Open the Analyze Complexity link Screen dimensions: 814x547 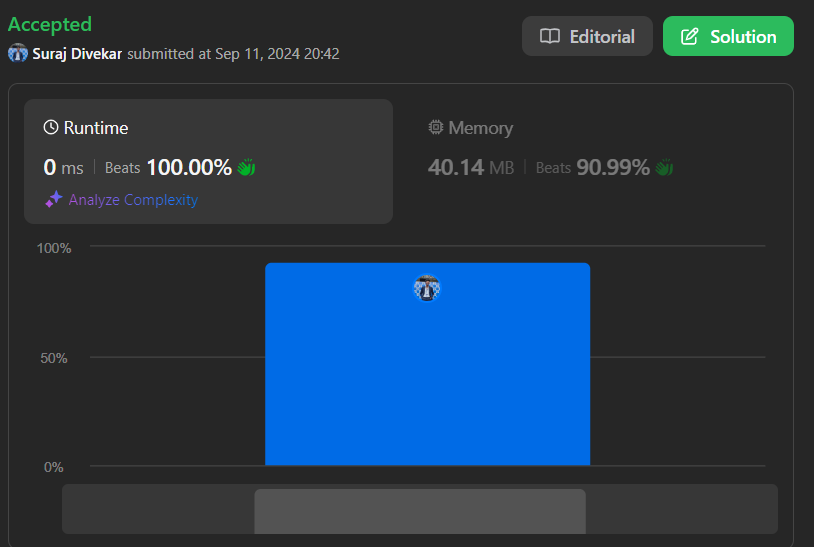pos(133,200)
